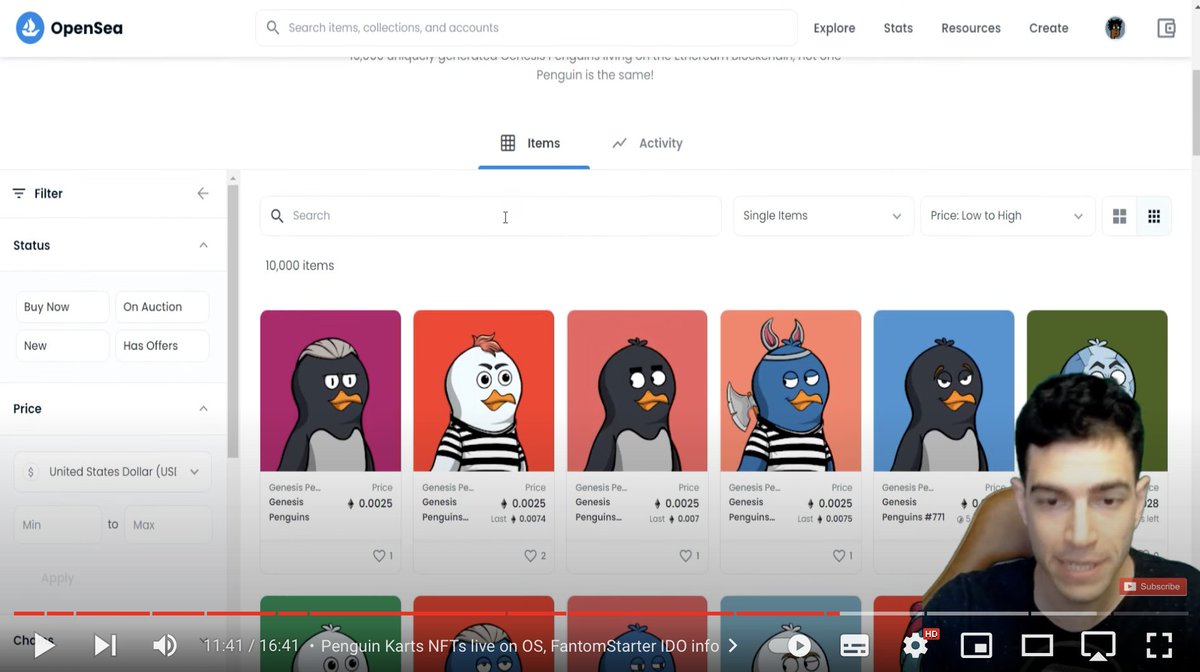Seek in the video progress bar
This screenshot has width=1200, height=672.
tap(600, 613)
